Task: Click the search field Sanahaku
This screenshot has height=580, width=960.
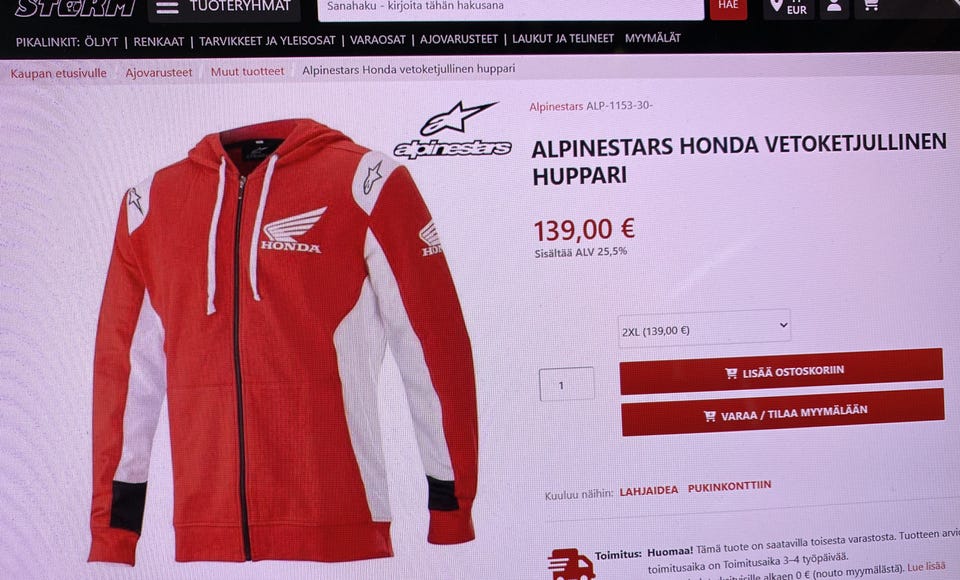Action: point(510,7)
